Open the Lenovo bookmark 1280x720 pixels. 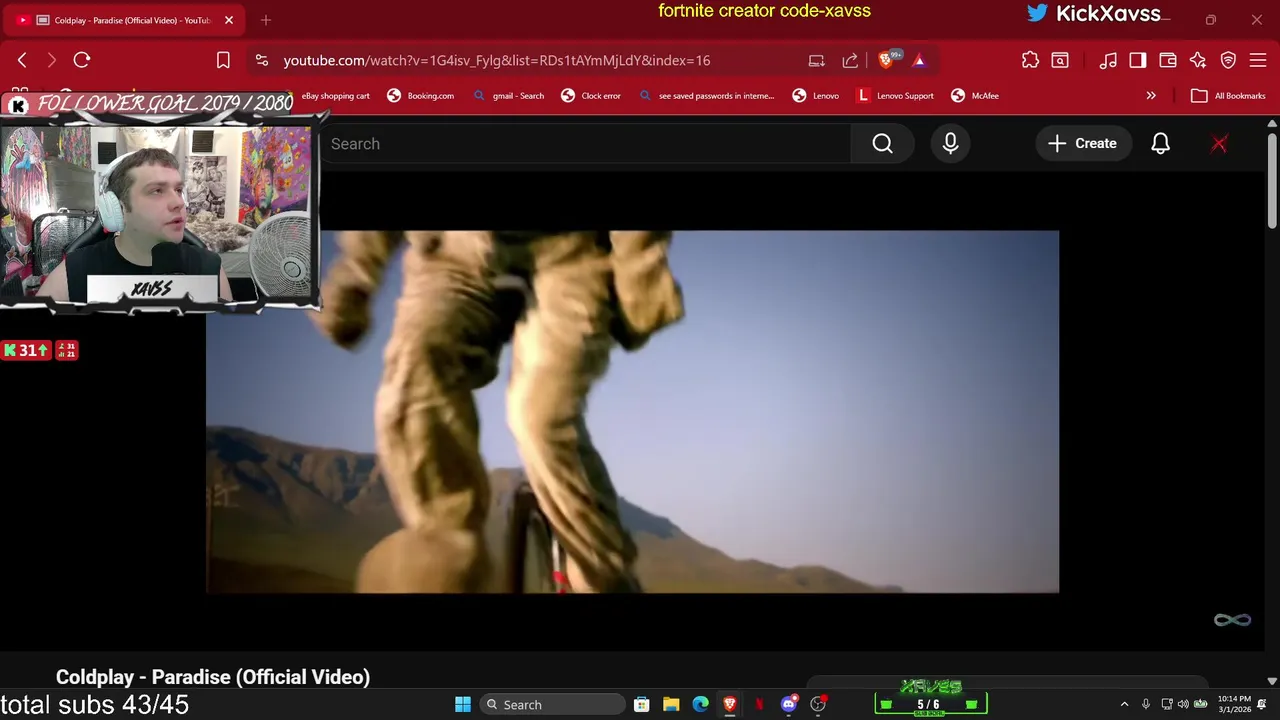click(x=815, y=96)
